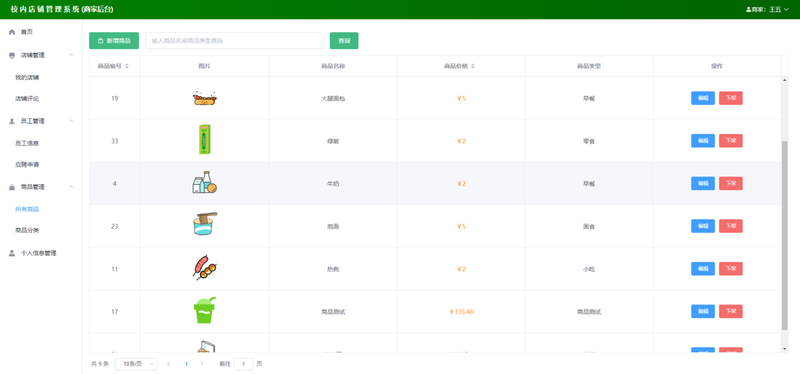
Task: Click 下架 for 泡面 row
Action: click(x=731, y=226)
